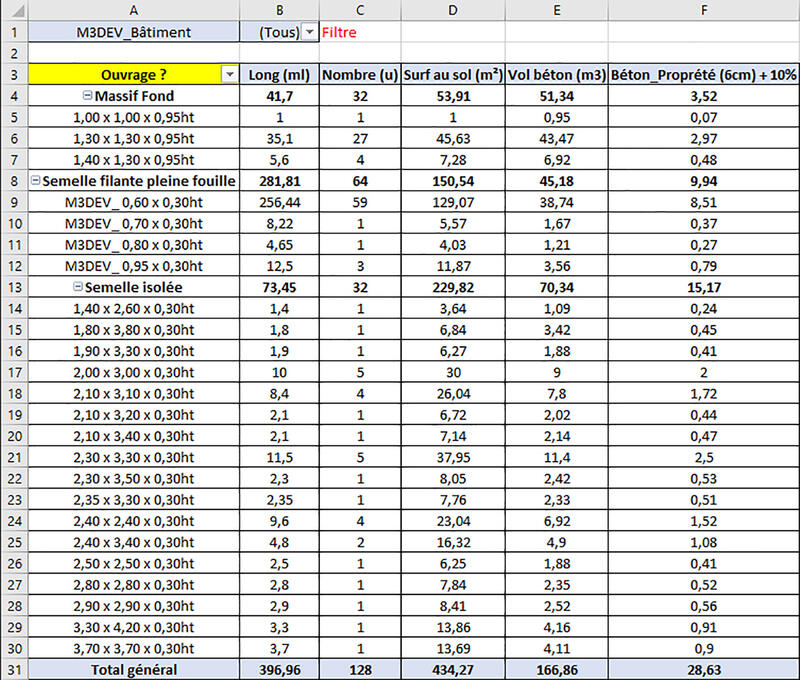Collapse the Semelle filante pleine fouille group
The image size is (800, 680).
coord(36,181)
